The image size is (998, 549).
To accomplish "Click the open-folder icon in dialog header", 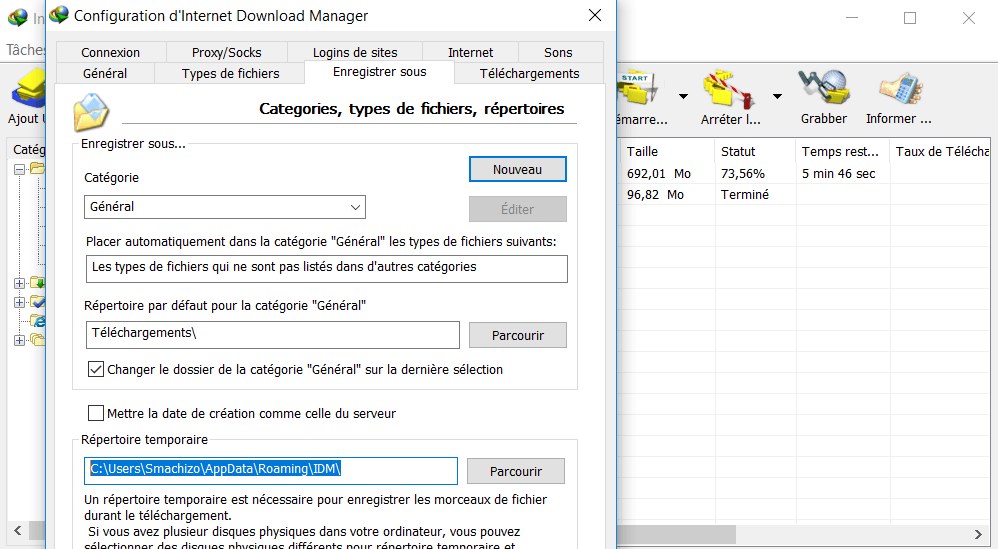I will pyautogui.click(x=92, y=112).
